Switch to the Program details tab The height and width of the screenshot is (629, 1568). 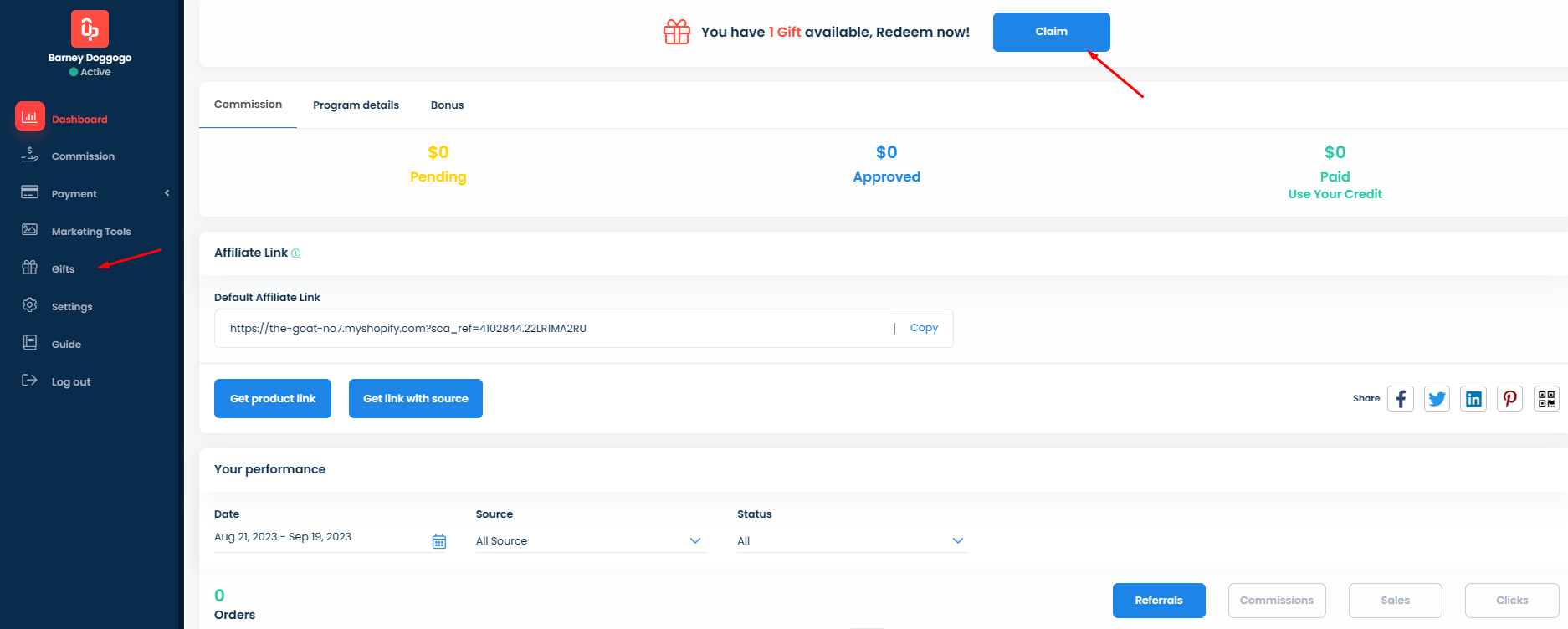click(356, 105)
